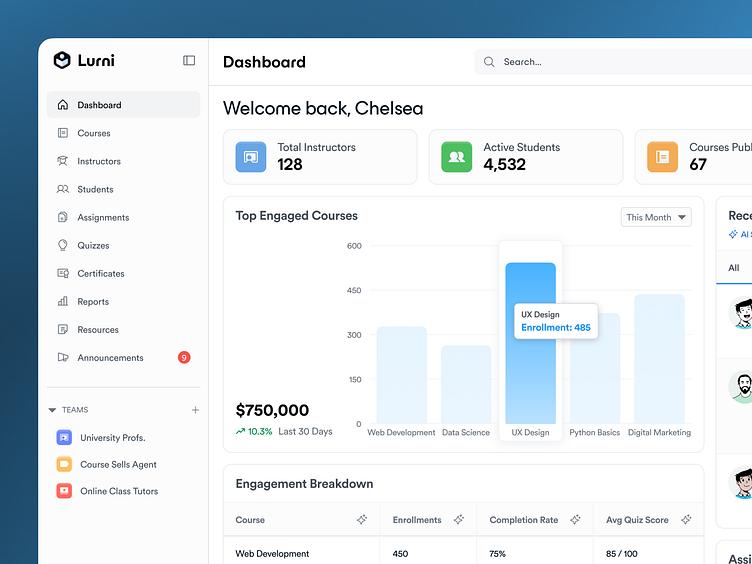Viewport: 752px width, 564px height.
Task: Click the sparkle icon in Completion Rate header
Action: click(x=575, y=519)
